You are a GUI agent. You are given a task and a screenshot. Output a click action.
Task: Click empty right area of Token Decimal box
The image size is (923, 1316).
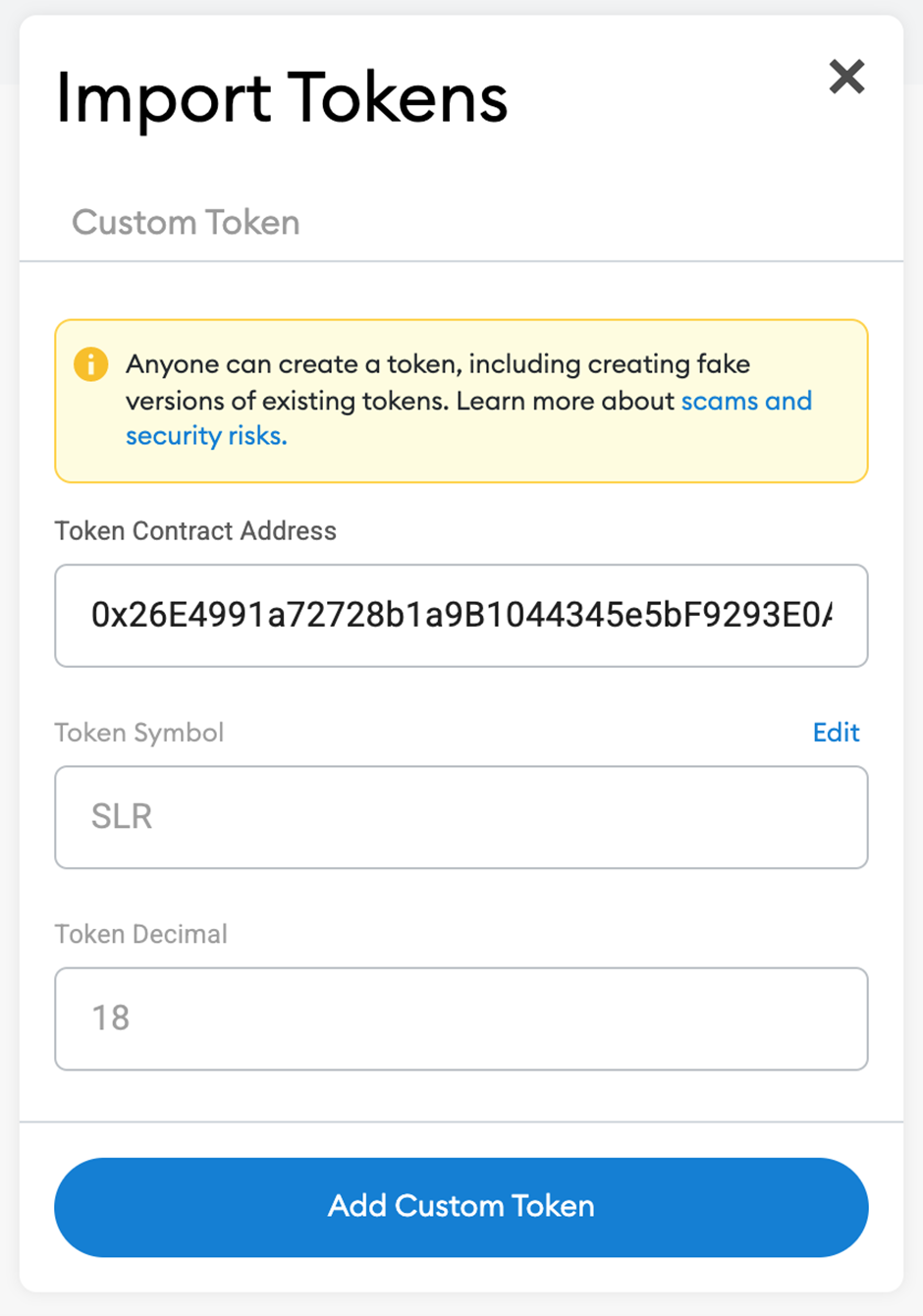589,1018
